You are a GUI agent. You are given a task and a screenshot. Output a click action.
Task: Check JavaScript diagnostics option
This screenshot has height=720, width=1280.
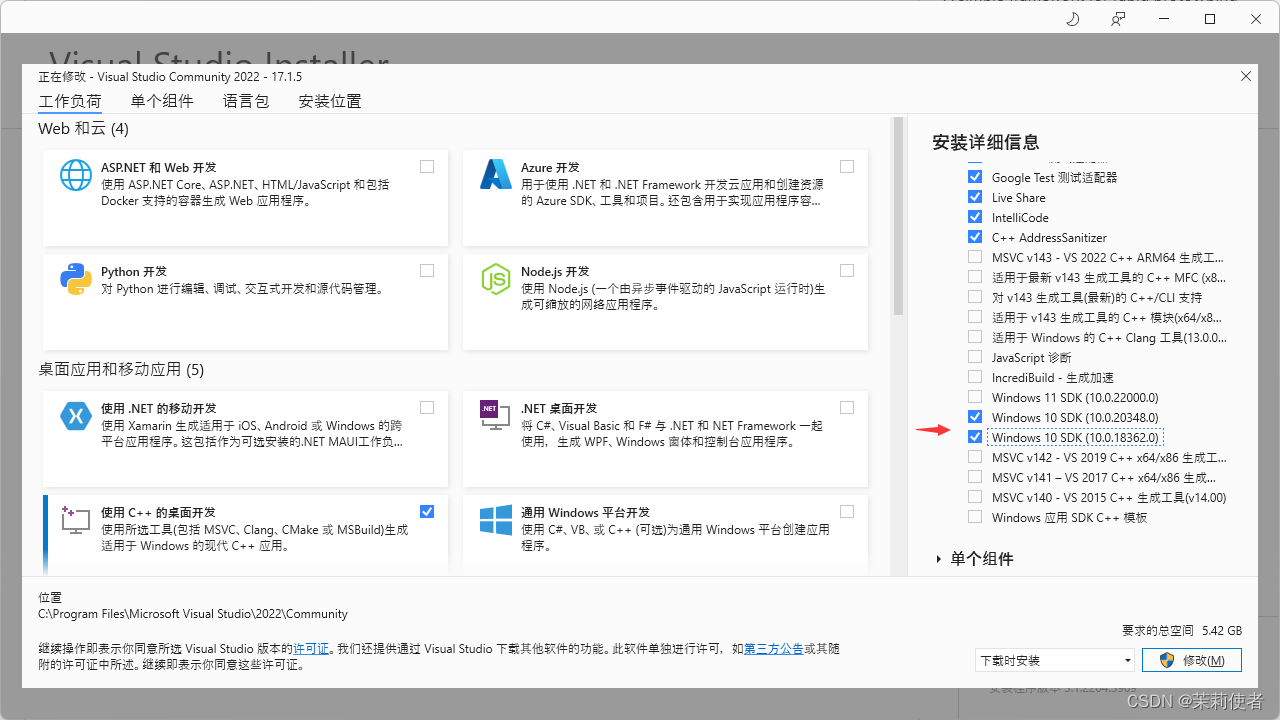(975, 357)
